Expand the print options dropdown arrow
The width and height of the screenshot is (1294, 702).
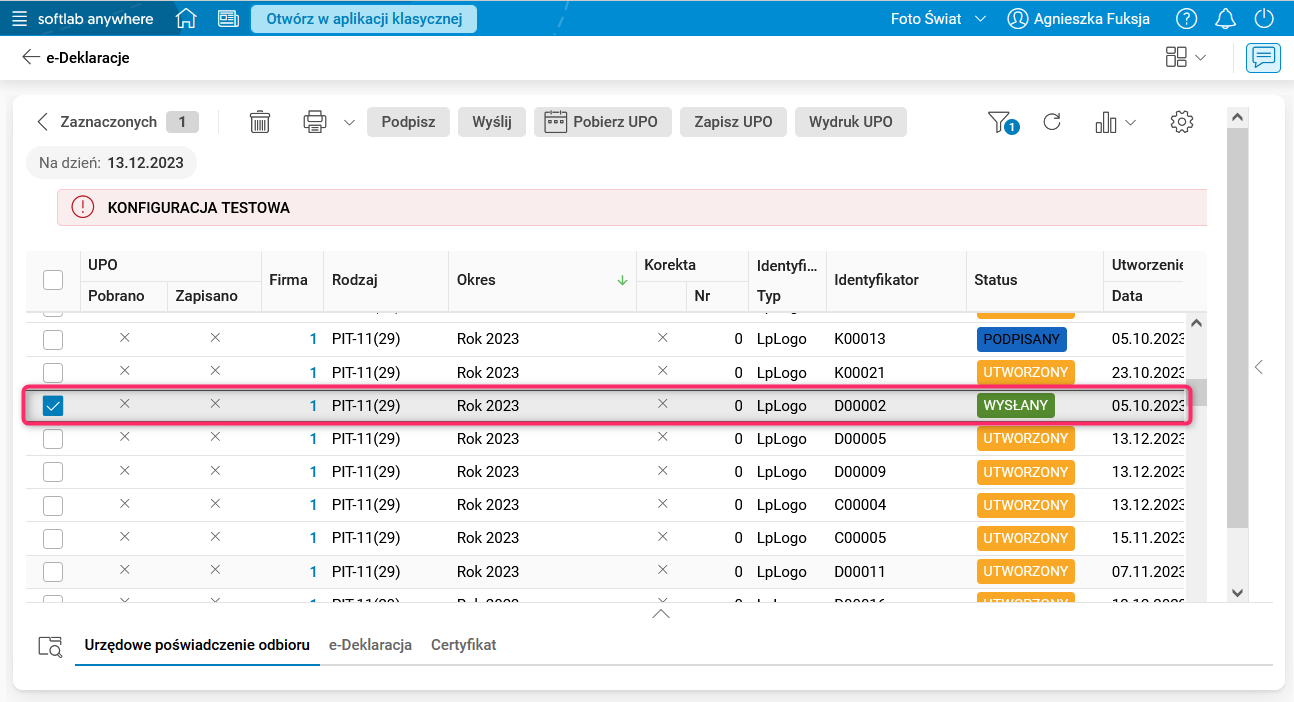tap(349, 122)
